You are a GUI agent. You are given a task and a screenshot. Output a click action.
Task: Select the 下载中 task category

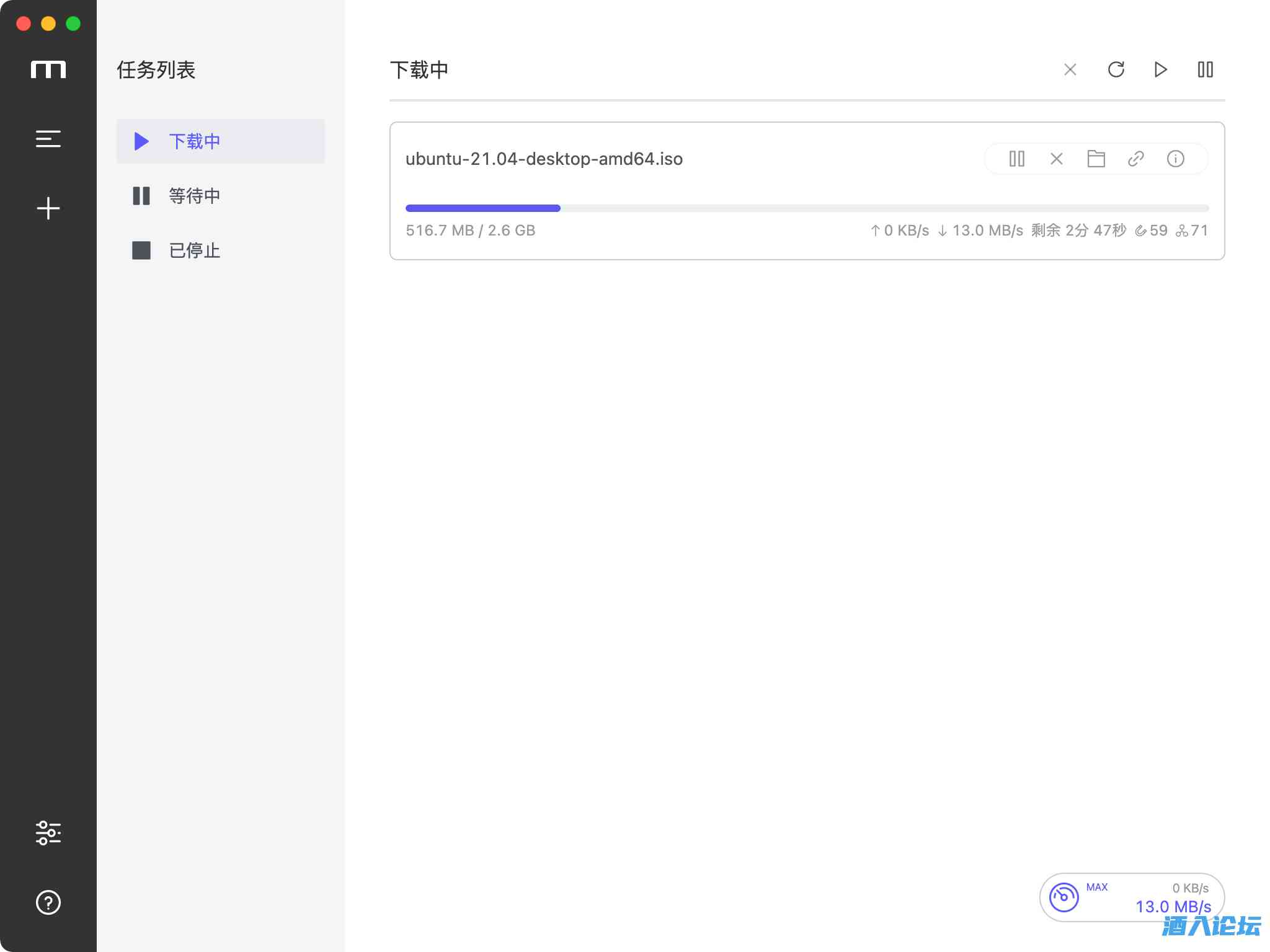(x=195, y=141)
